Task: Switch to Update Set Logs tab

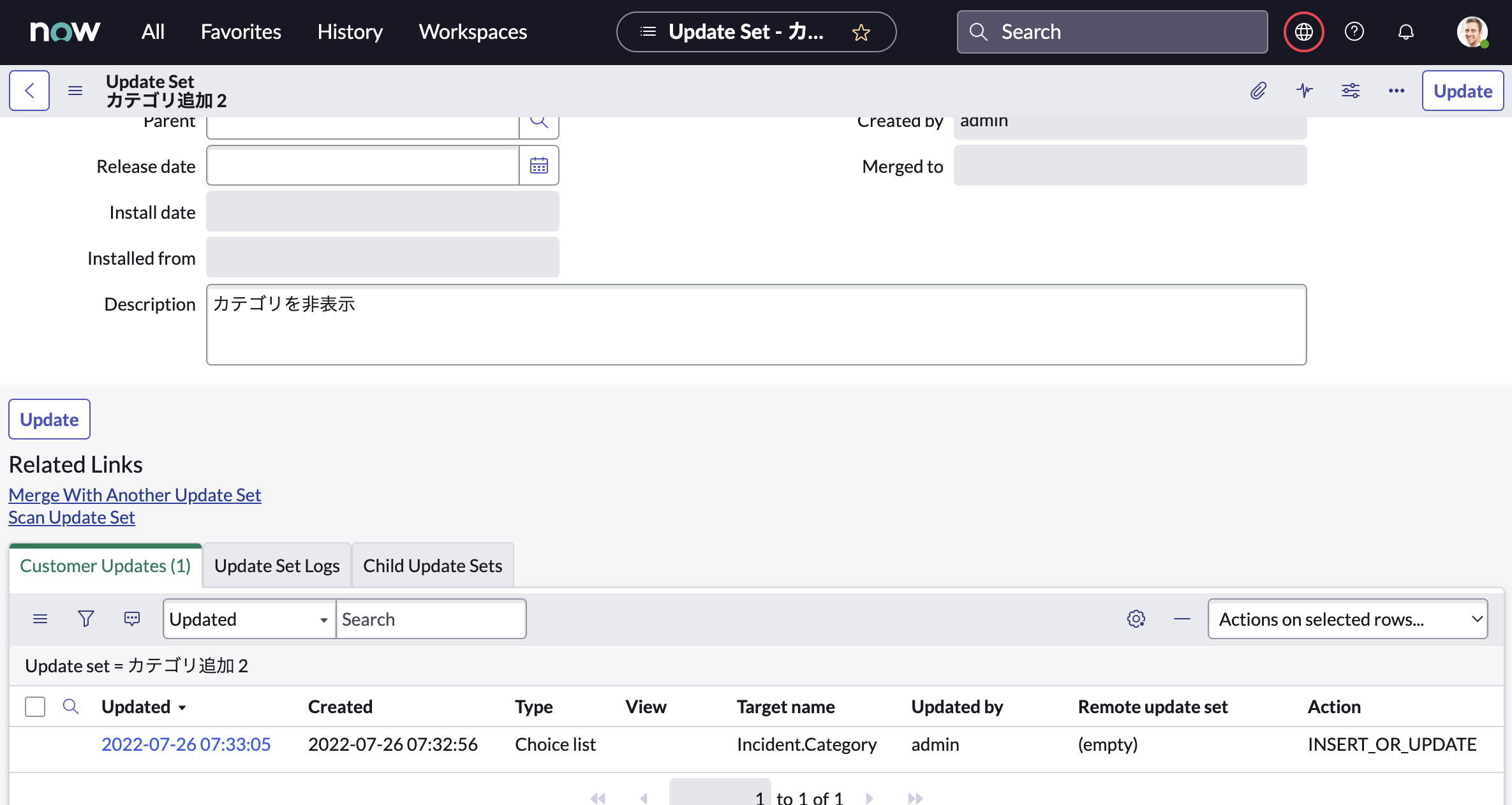Action: (x=277, y=566)
